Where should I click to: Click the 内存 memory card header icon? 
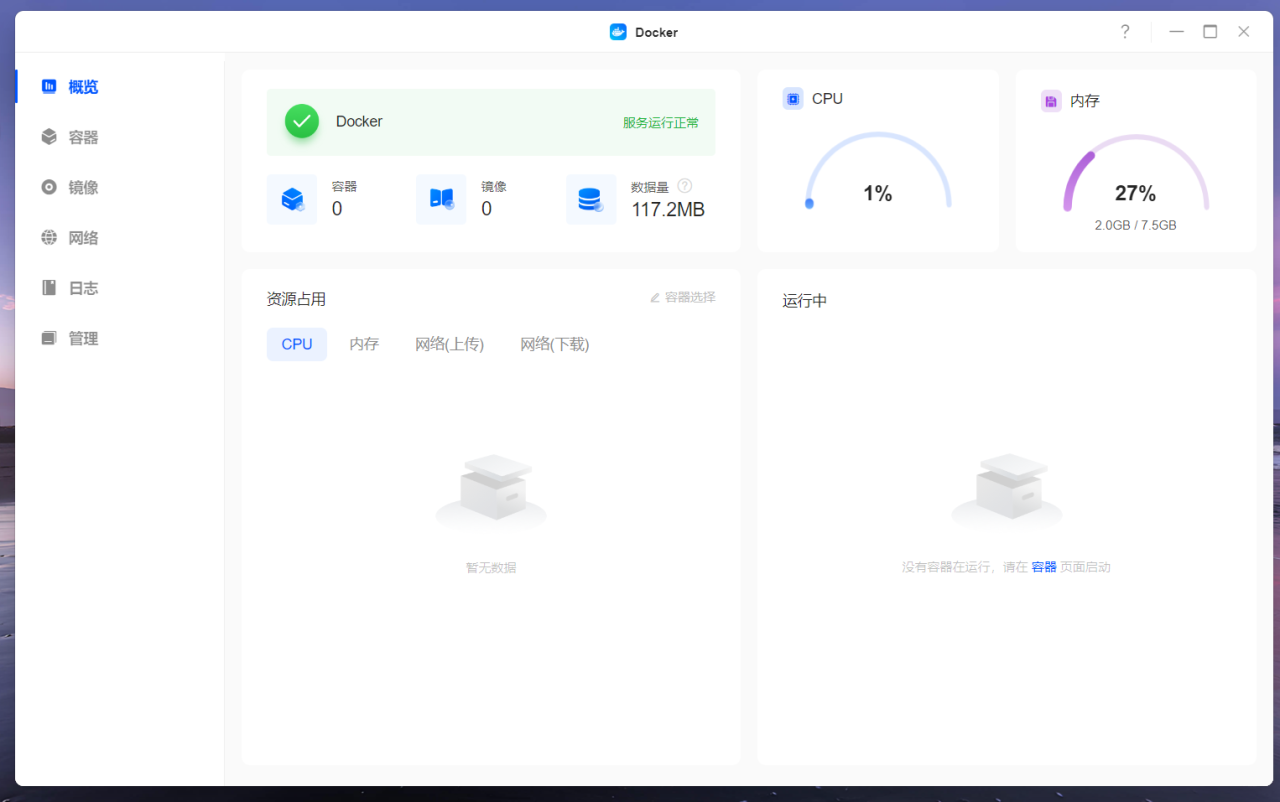click(x=1051, y=100)
